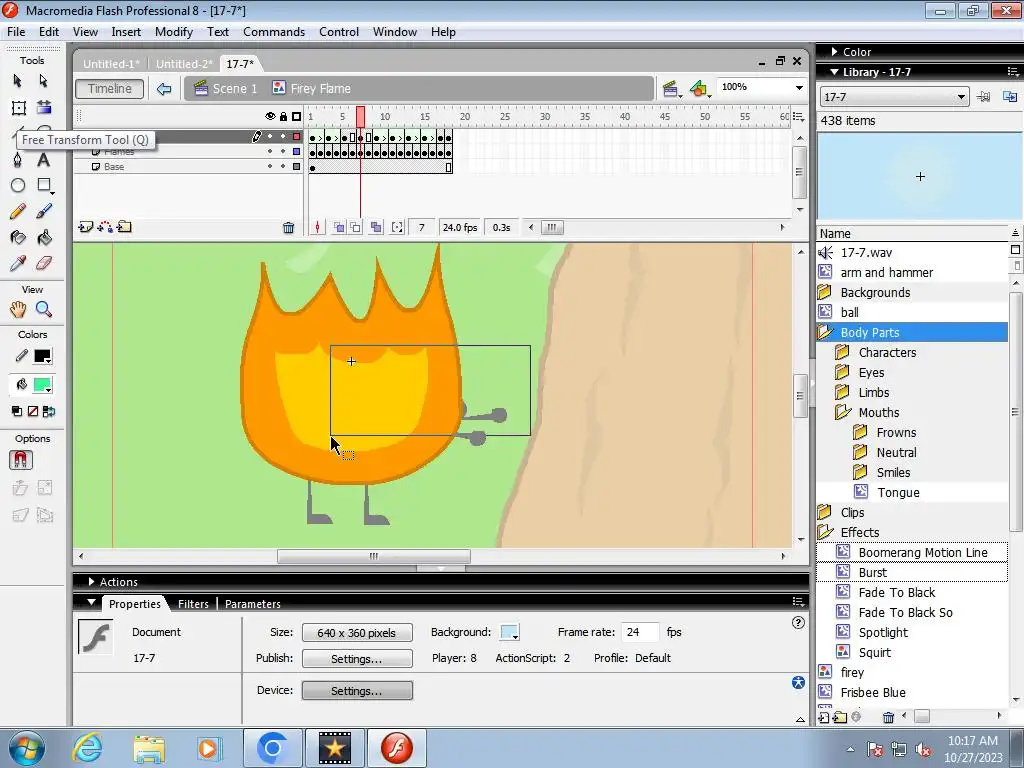Click Scene 1 in the edit bar
This screenshot has height=768, width=1024.
tap(226, 89)
